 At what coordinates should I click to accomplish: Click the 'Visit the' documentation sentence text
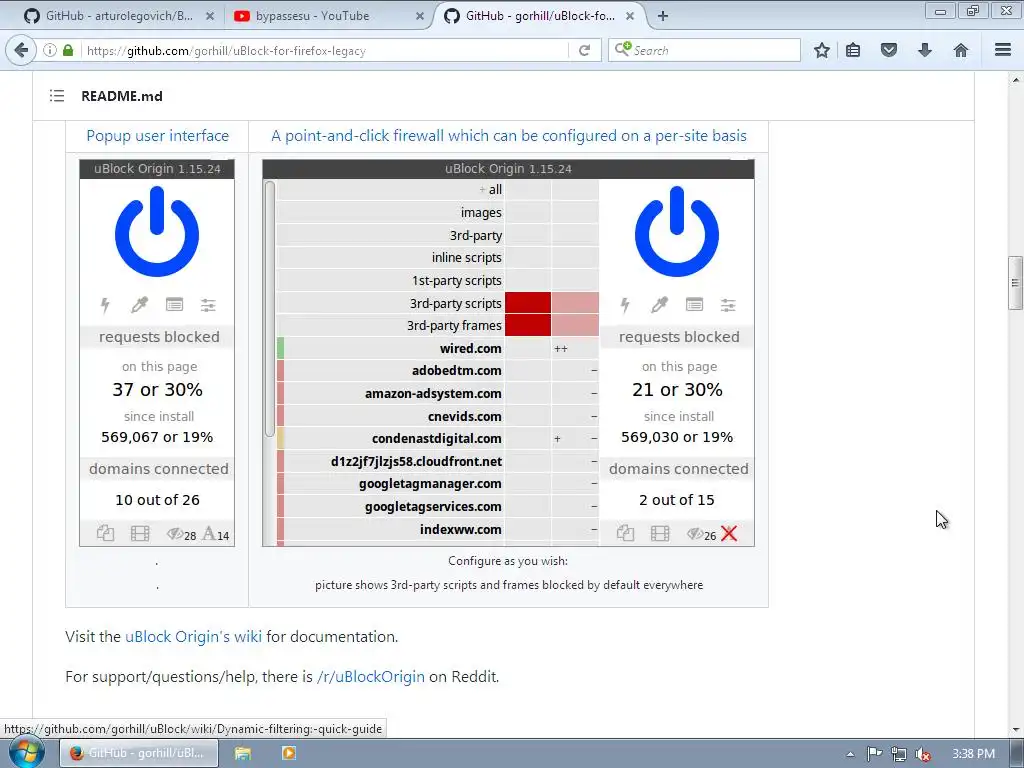pyautogui.click(x=231, y=637)
